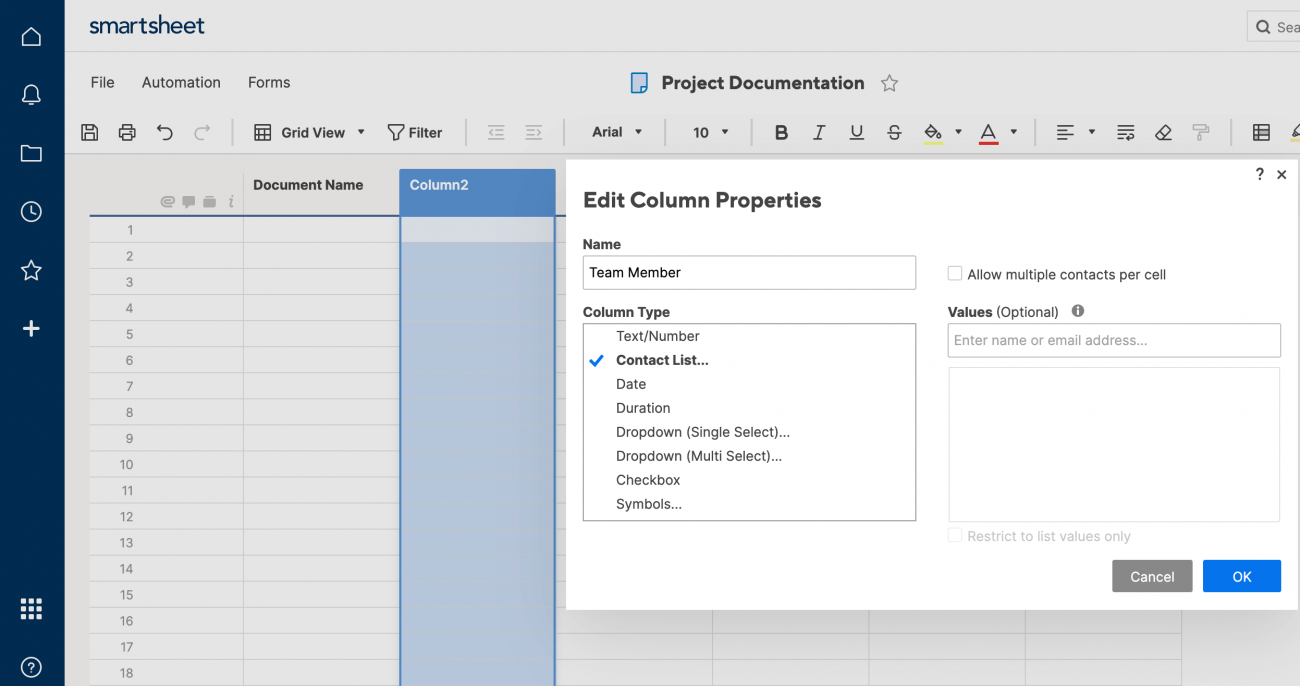Open the Print dialog icon

[x=127, y=131]
